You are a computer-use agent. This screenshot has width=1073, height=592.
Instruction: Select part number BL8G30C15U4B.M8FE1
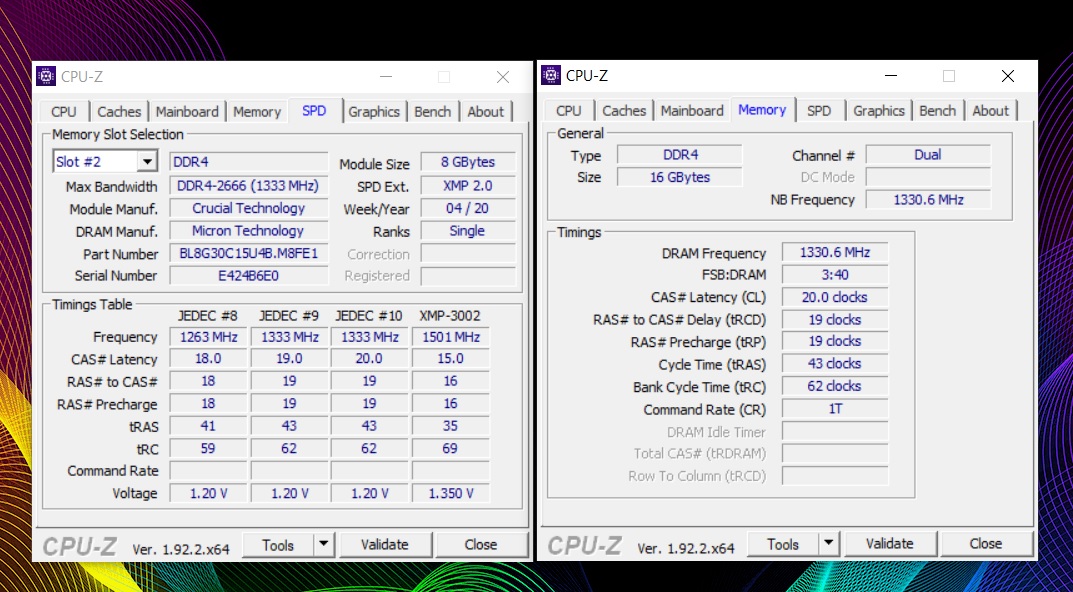pyautogui.click(x=248, y=253)
